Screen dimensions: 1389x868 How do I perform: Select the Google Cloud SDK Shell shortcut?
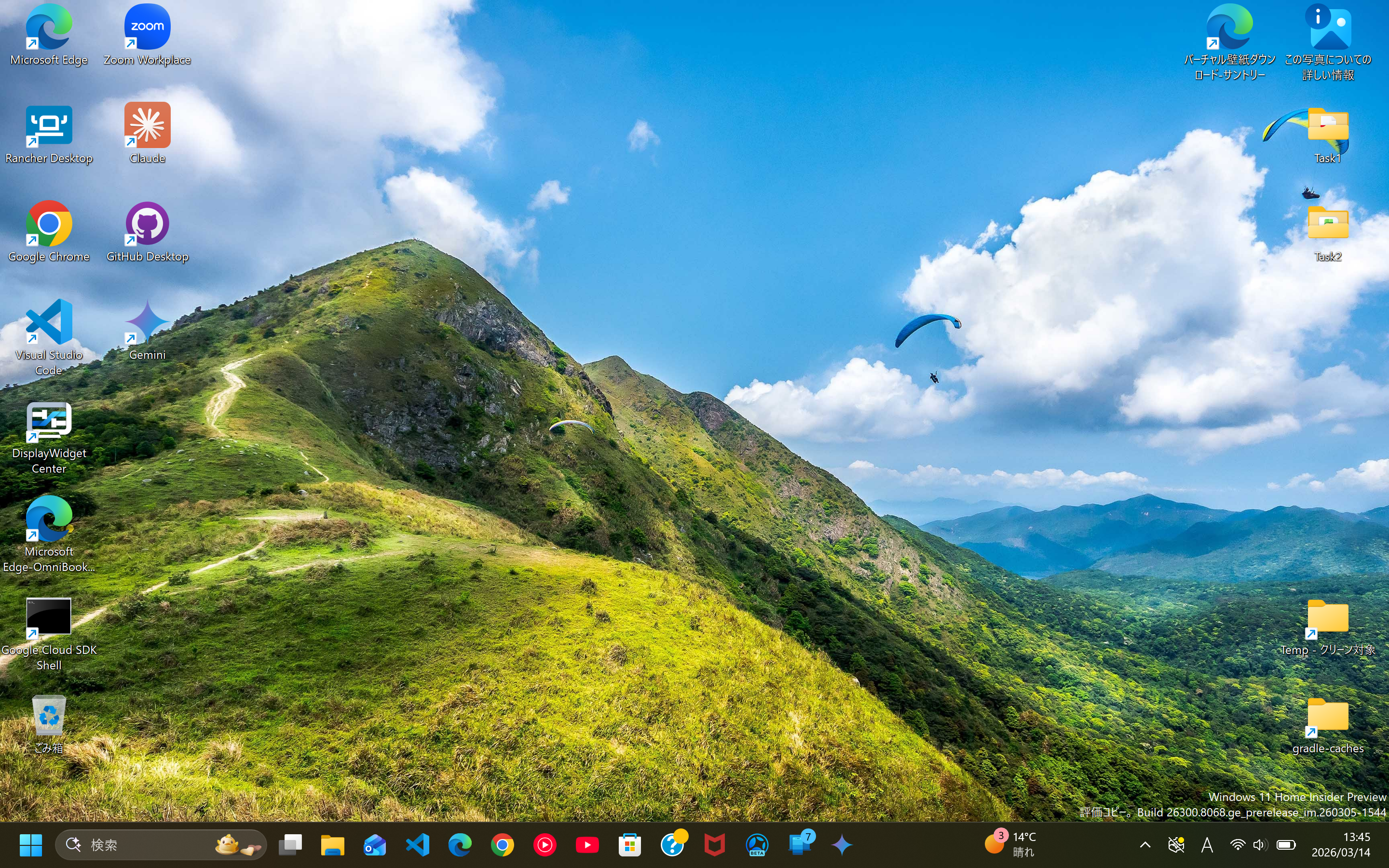(x=49, y=617)
